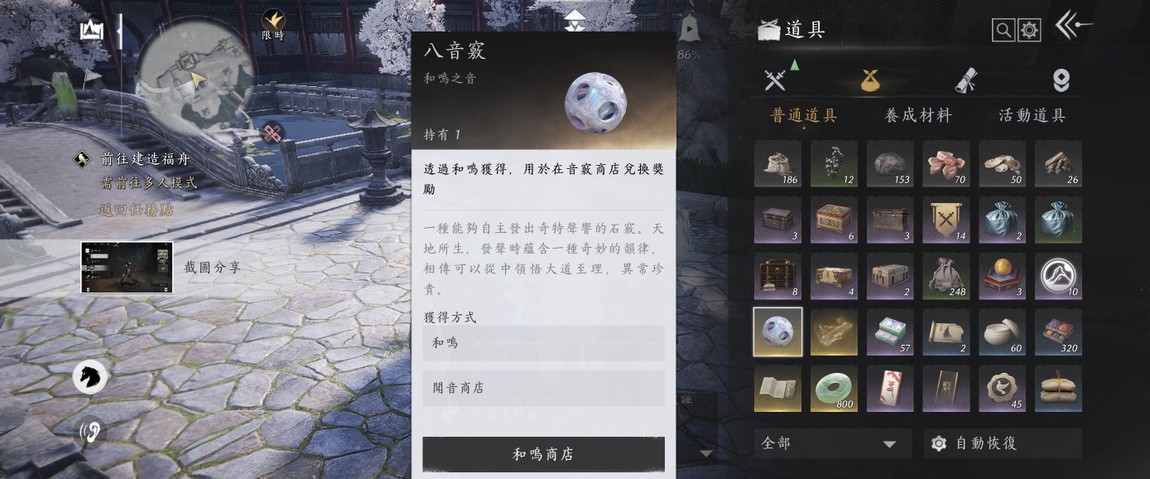Select the banner item with 14 count
This screenshot has width=1150, height=479.
click(947, 219)
